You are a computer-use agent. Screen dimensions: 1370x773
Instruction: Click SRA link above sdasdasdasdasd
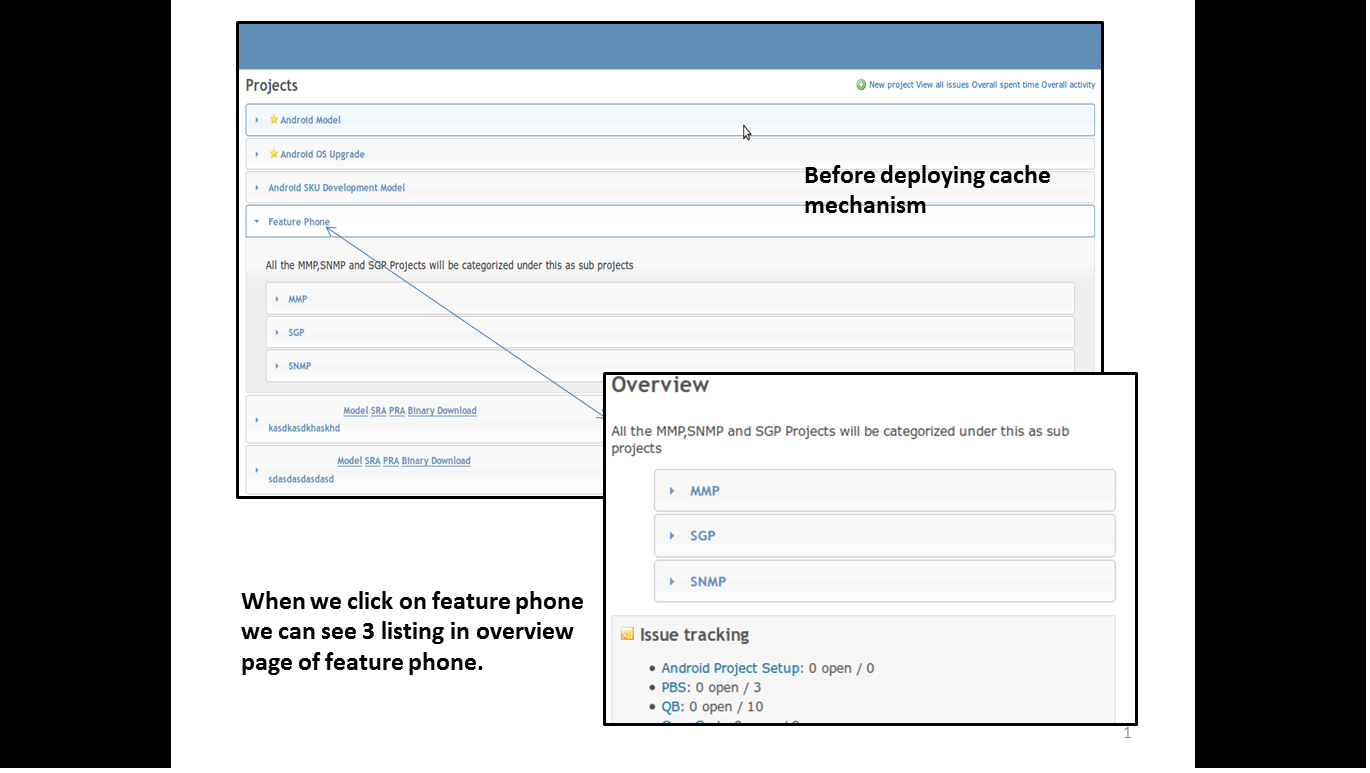373,461
